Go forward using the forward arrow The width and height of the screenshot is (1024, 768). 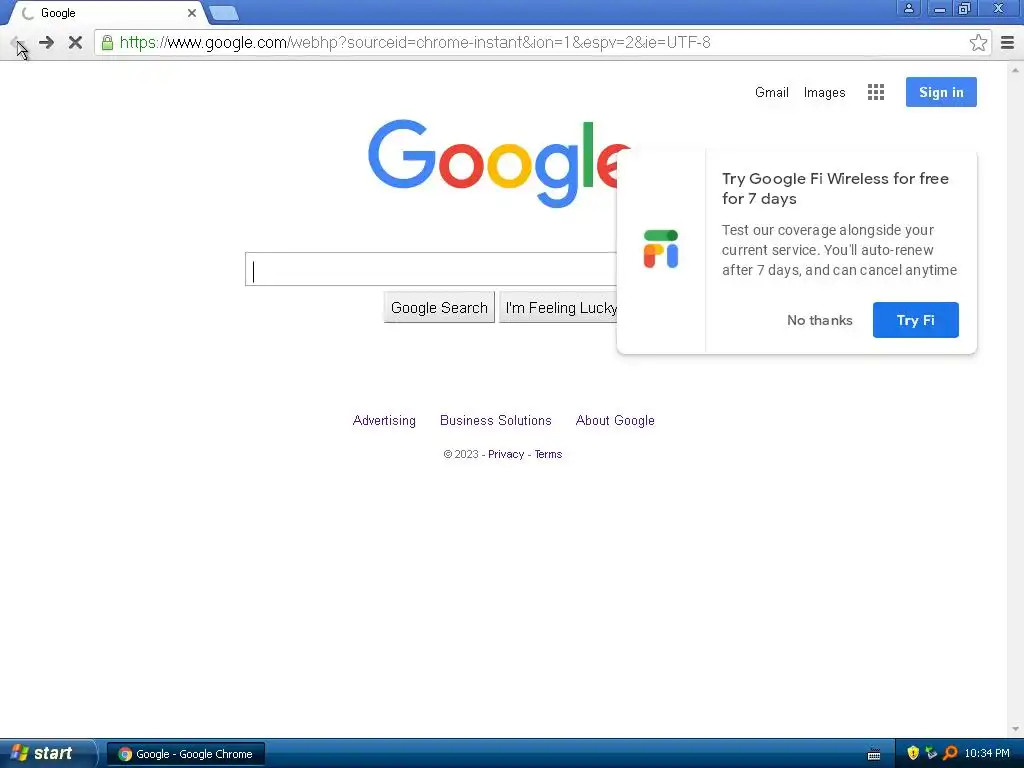pyautogui.click(x=46, y=42)
